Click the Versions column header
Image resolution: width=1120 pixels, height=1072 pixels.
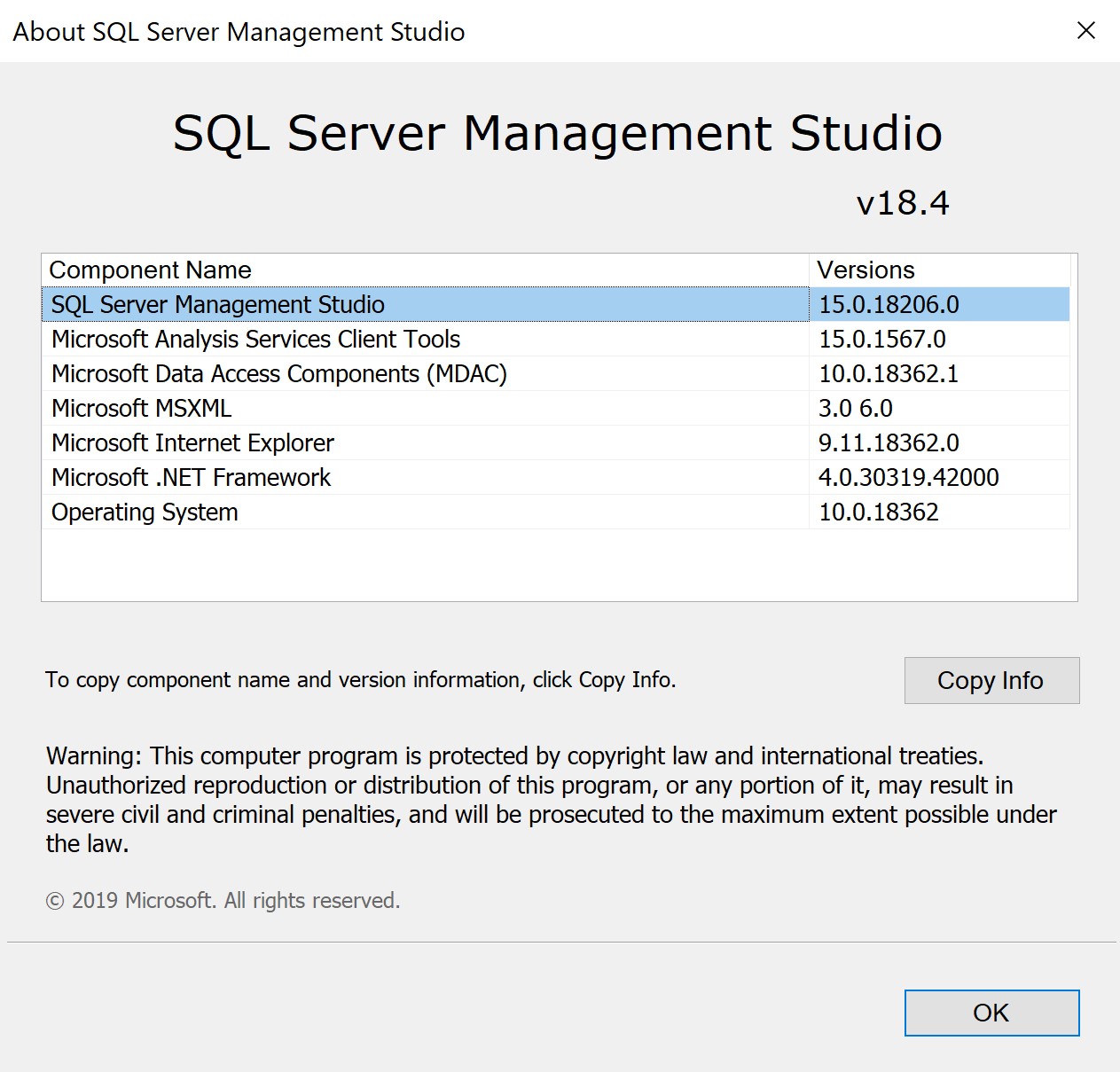(x=865, y=270)
